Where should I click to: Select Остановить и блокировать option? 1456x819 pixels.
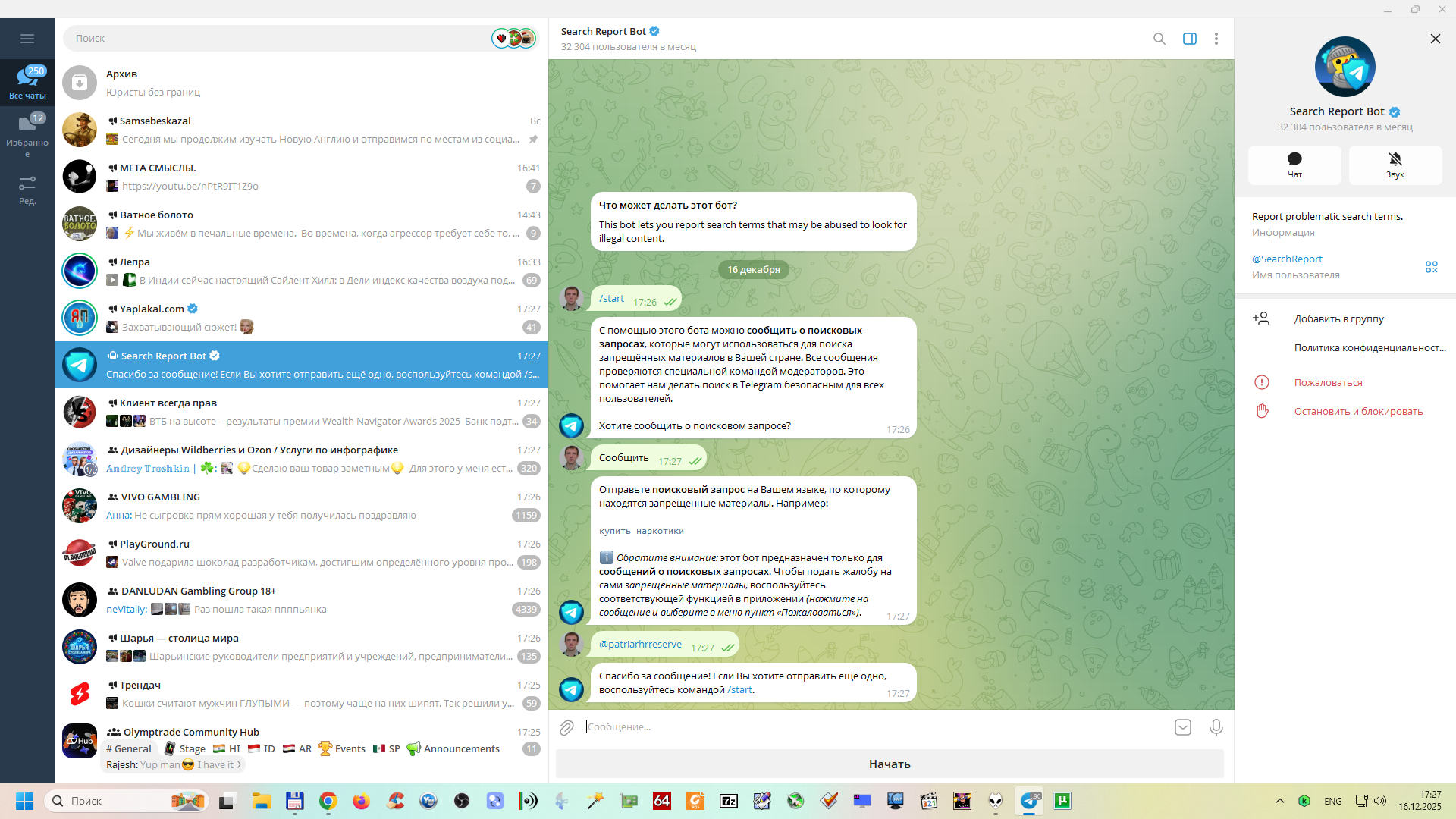click(x=1357, y=412)
